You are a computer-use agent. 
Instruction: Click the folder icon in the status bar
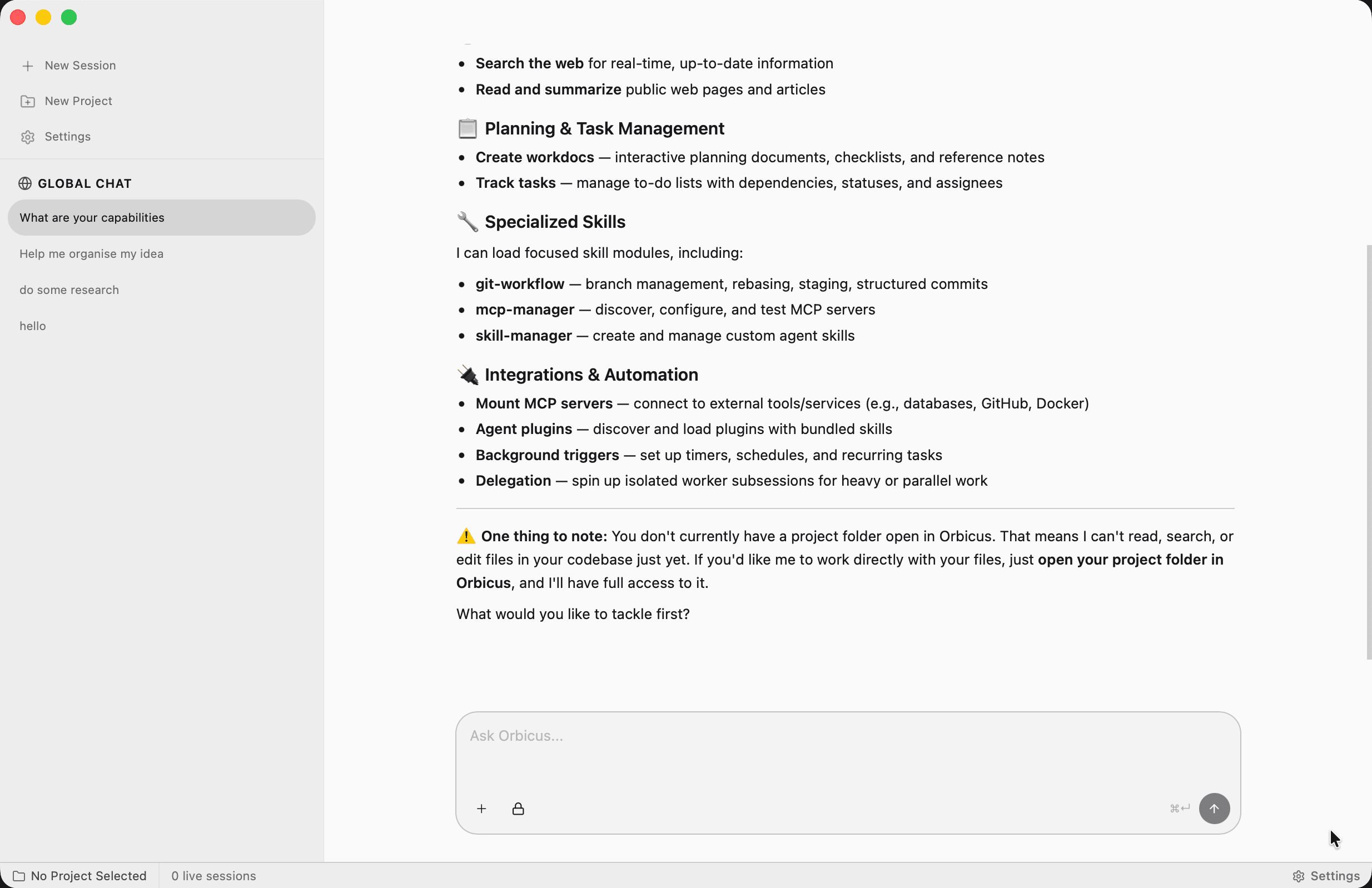18,876
